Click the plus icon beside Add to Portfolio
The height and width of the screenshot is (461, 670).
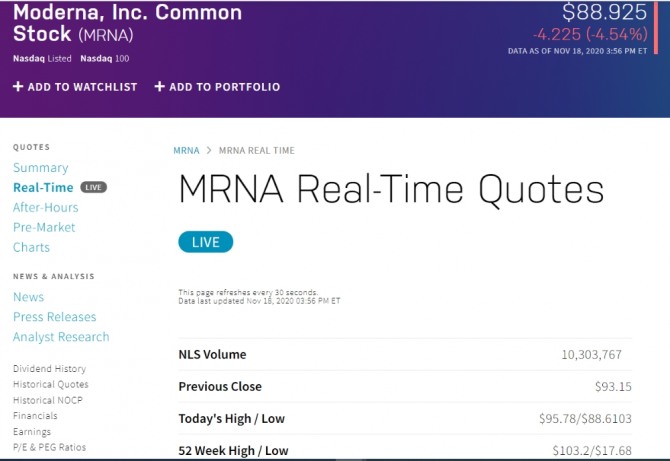point(159,87)
